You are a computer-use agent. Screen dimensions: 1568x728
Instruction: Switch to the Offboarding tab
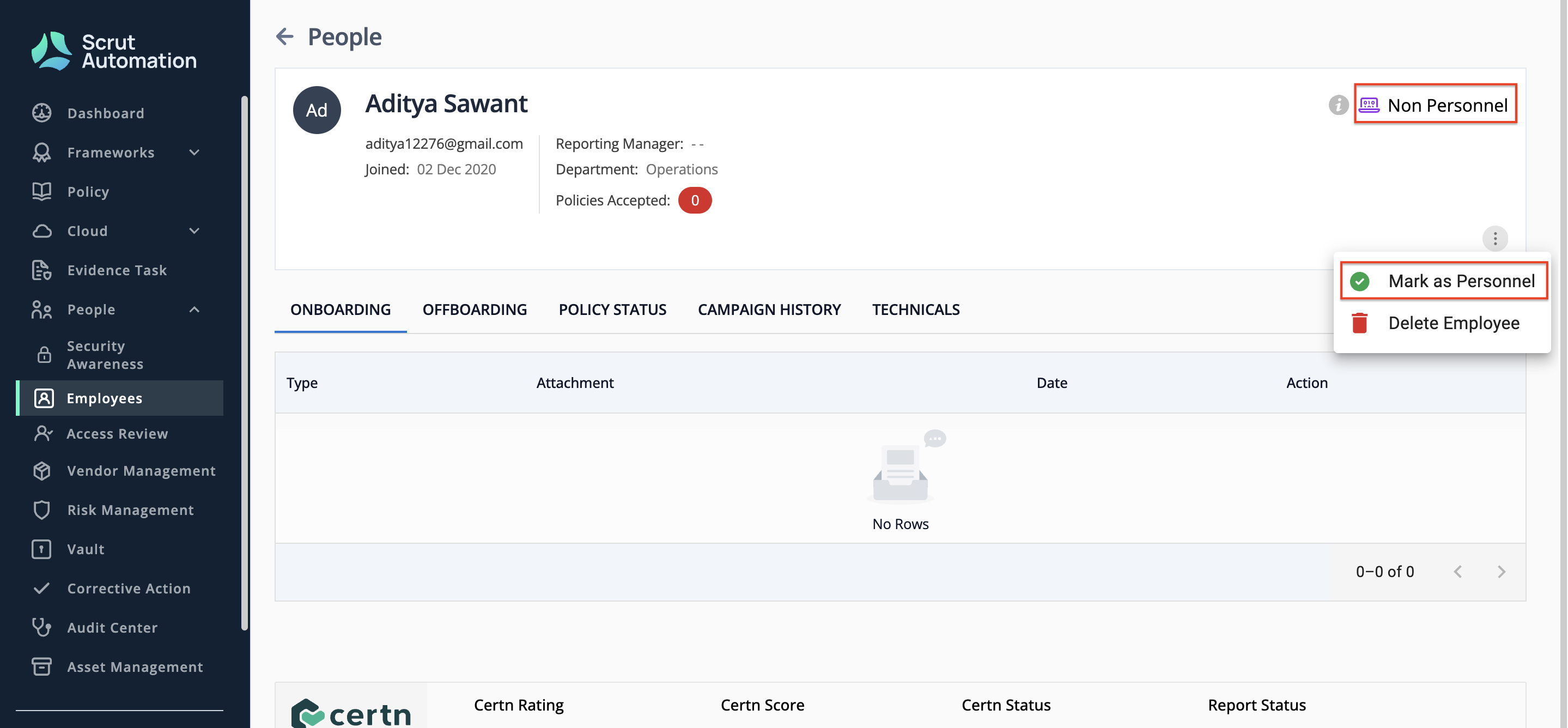475,309
